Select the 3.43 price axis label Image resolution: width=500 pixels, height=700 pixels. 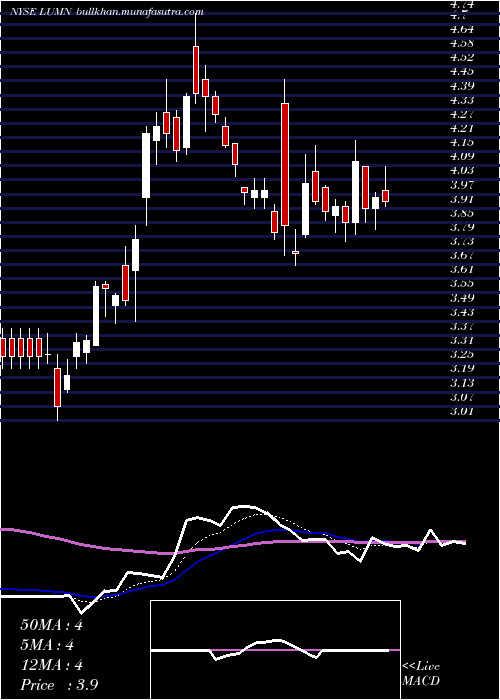462,312
